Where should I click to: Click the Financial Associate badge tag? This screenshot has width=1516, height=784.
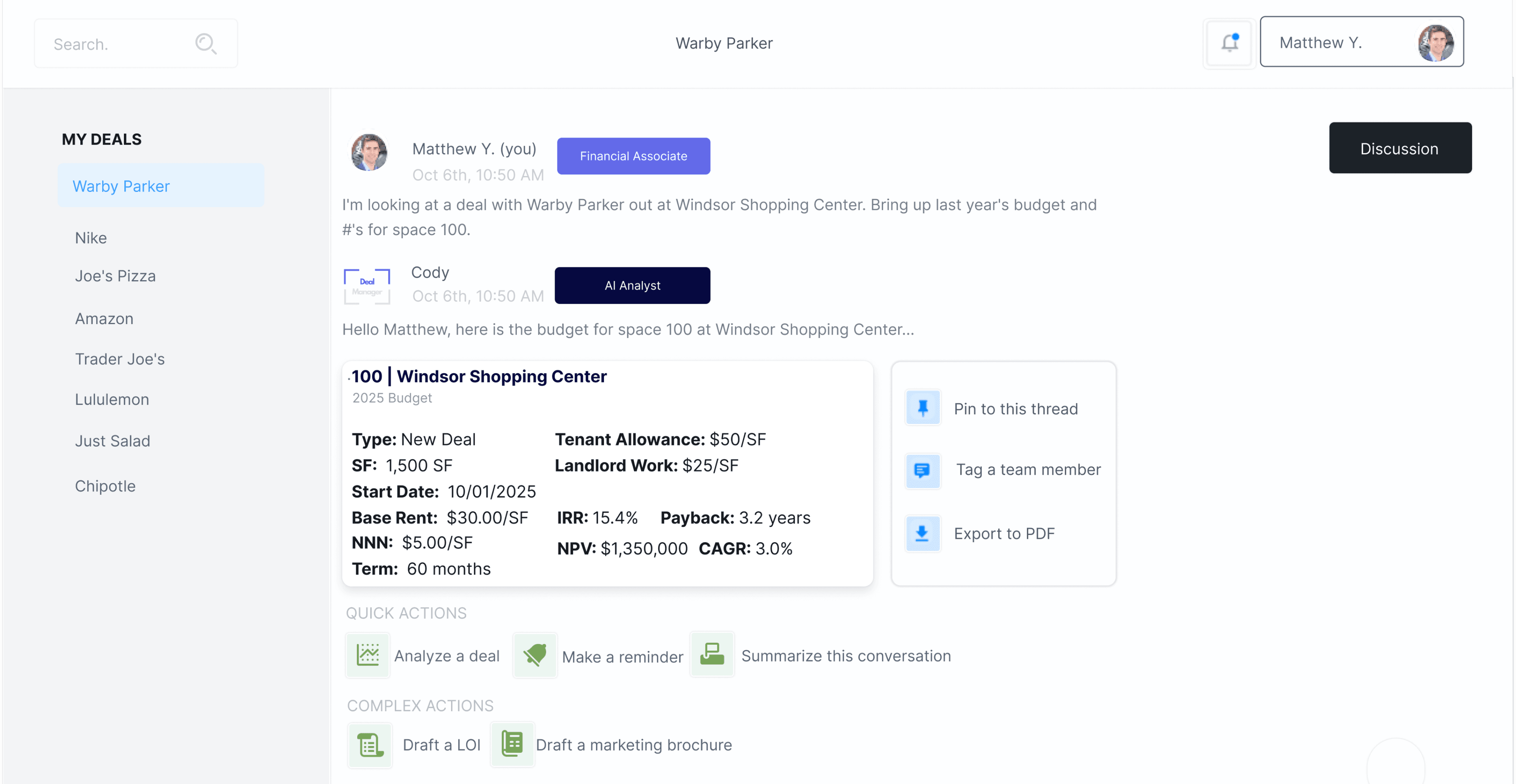634,156
